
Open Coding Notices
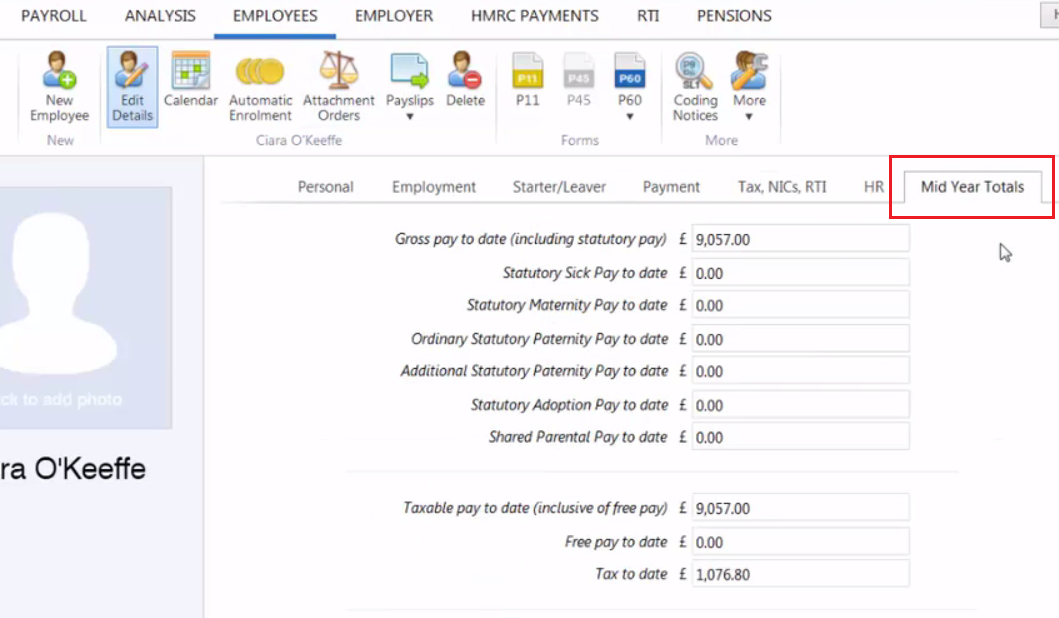pos(695,86)
